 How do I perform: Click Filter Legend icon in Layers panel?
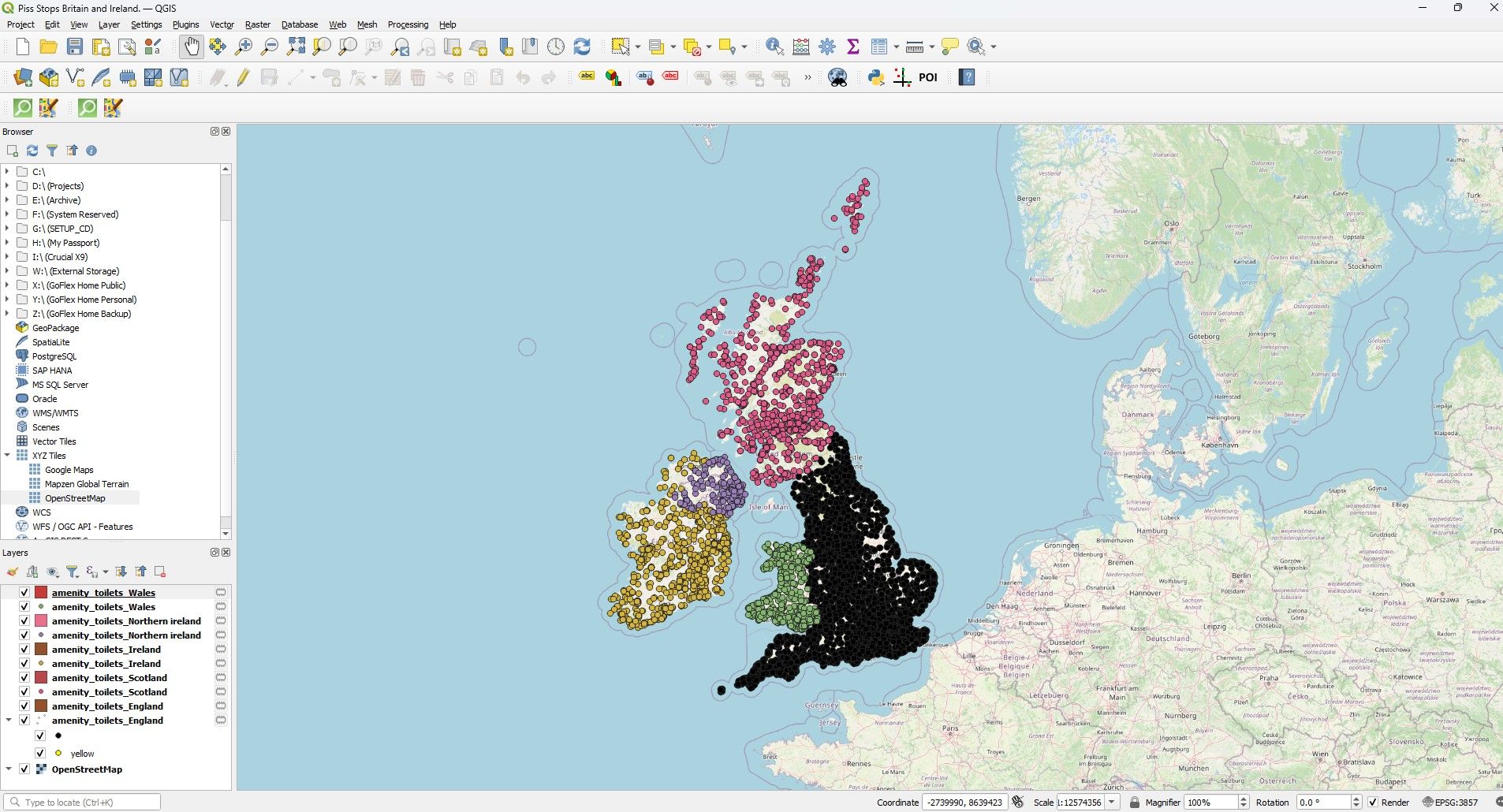(x=73, y=571)
